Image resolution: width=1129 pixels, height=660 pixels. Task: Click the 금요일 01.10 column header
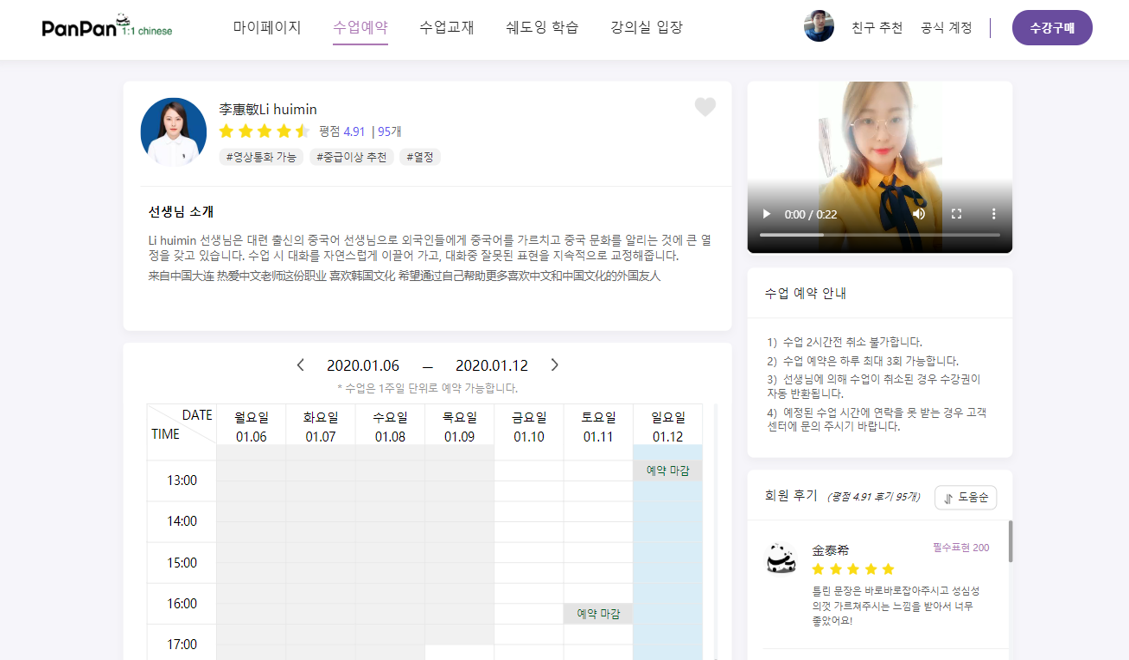[528, 426]
